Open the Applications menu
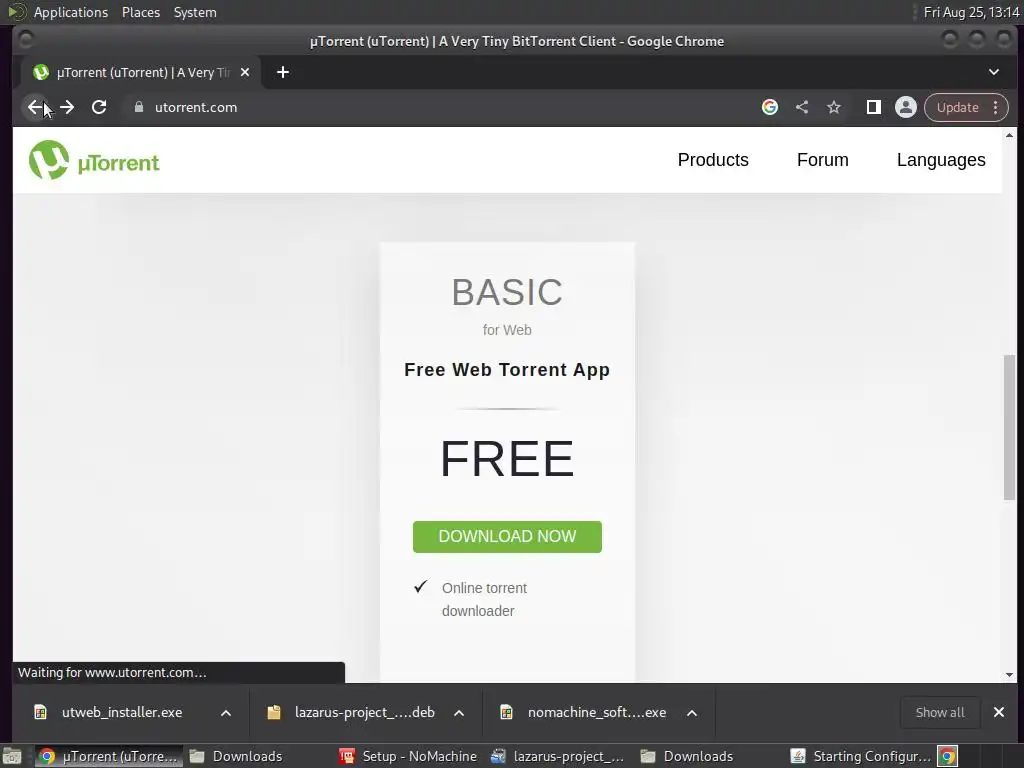Viewport: 1024px width, 768px height. (71, 12)
